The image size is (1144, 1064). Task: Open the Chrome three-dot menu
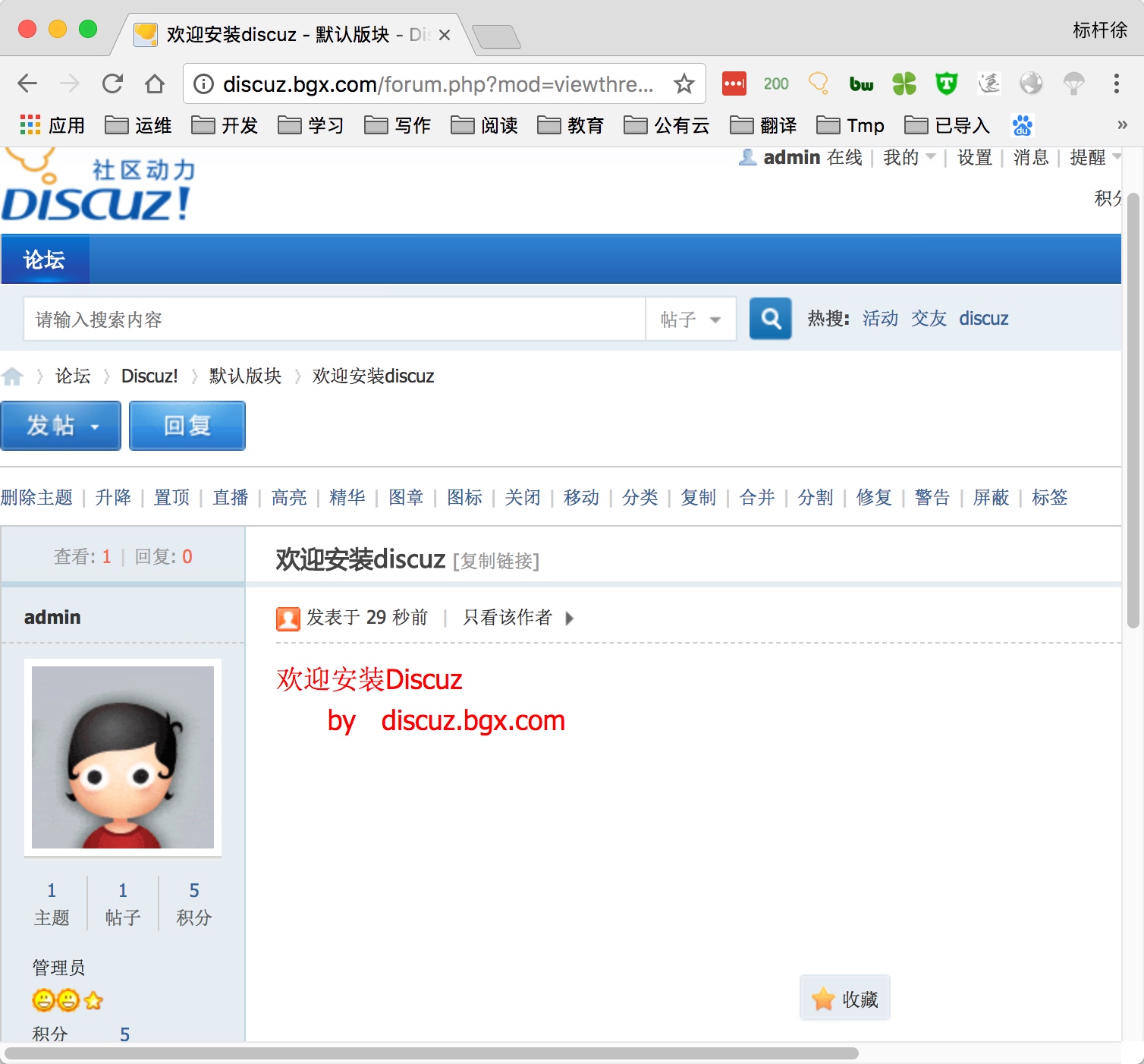1116,83
